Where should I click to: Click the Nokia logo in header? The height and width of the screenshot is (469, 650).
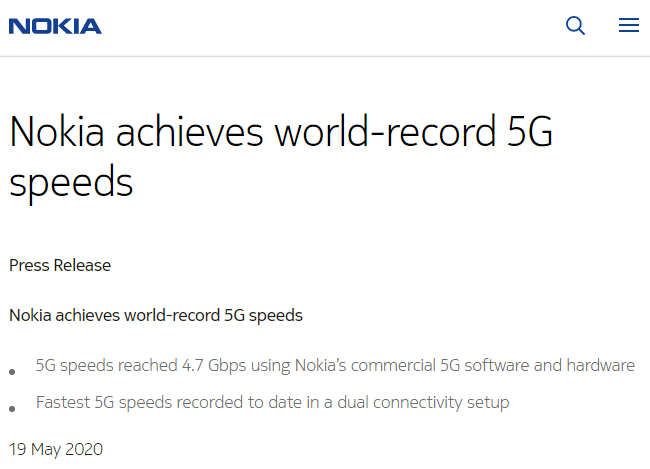[x=55, y=26]
